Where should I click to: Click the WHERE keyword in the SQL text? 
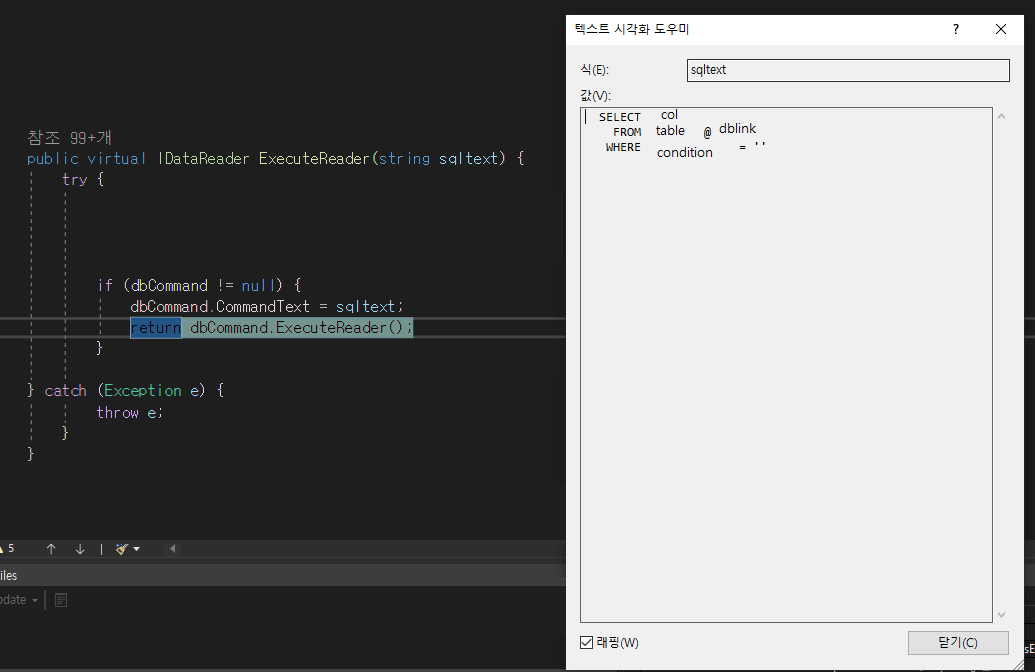point(623,147)
